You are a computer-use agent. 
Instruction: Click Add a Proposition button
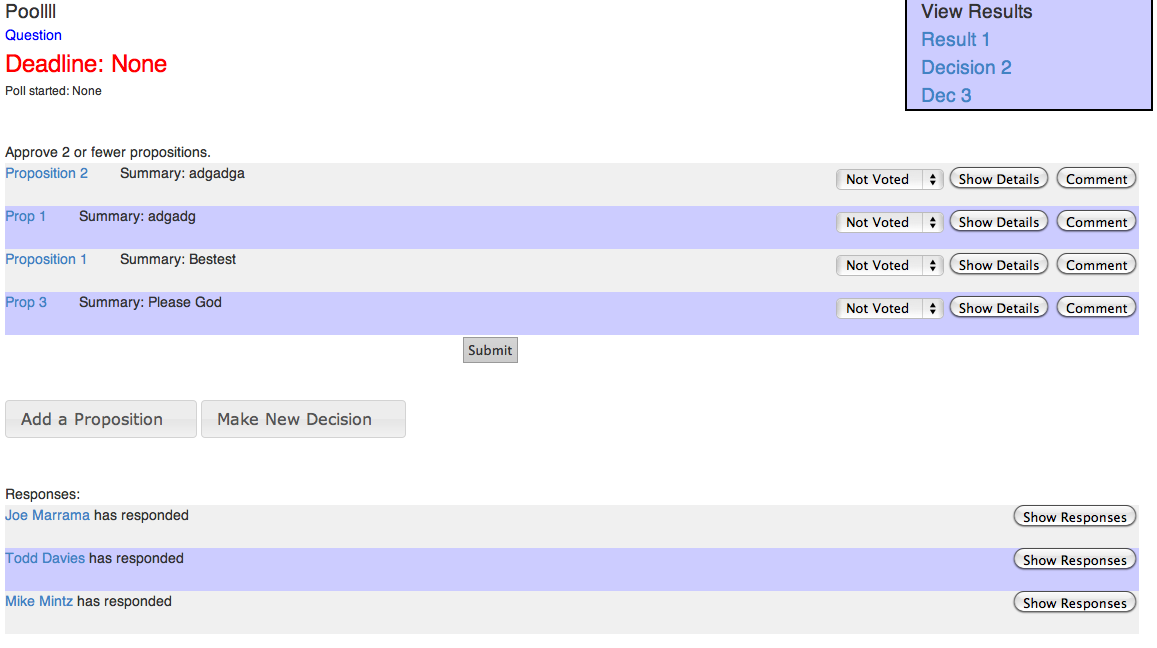pos(100,420)
